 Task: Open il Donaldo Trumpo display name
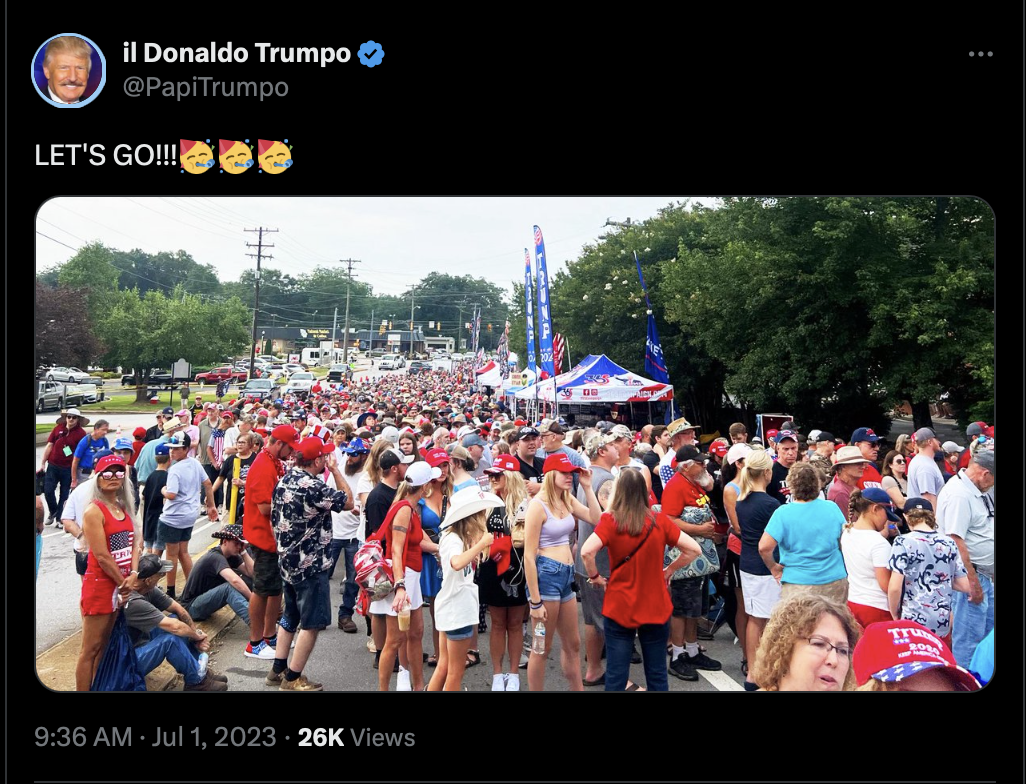(237, 53)
